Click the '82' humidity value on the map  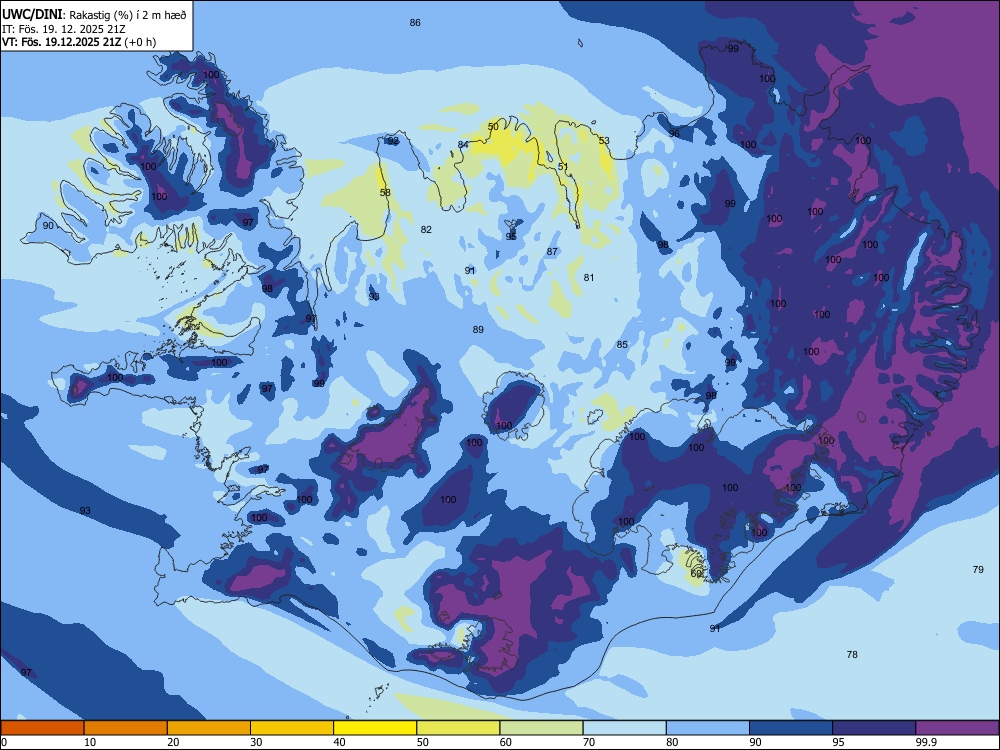coord(426,230)
